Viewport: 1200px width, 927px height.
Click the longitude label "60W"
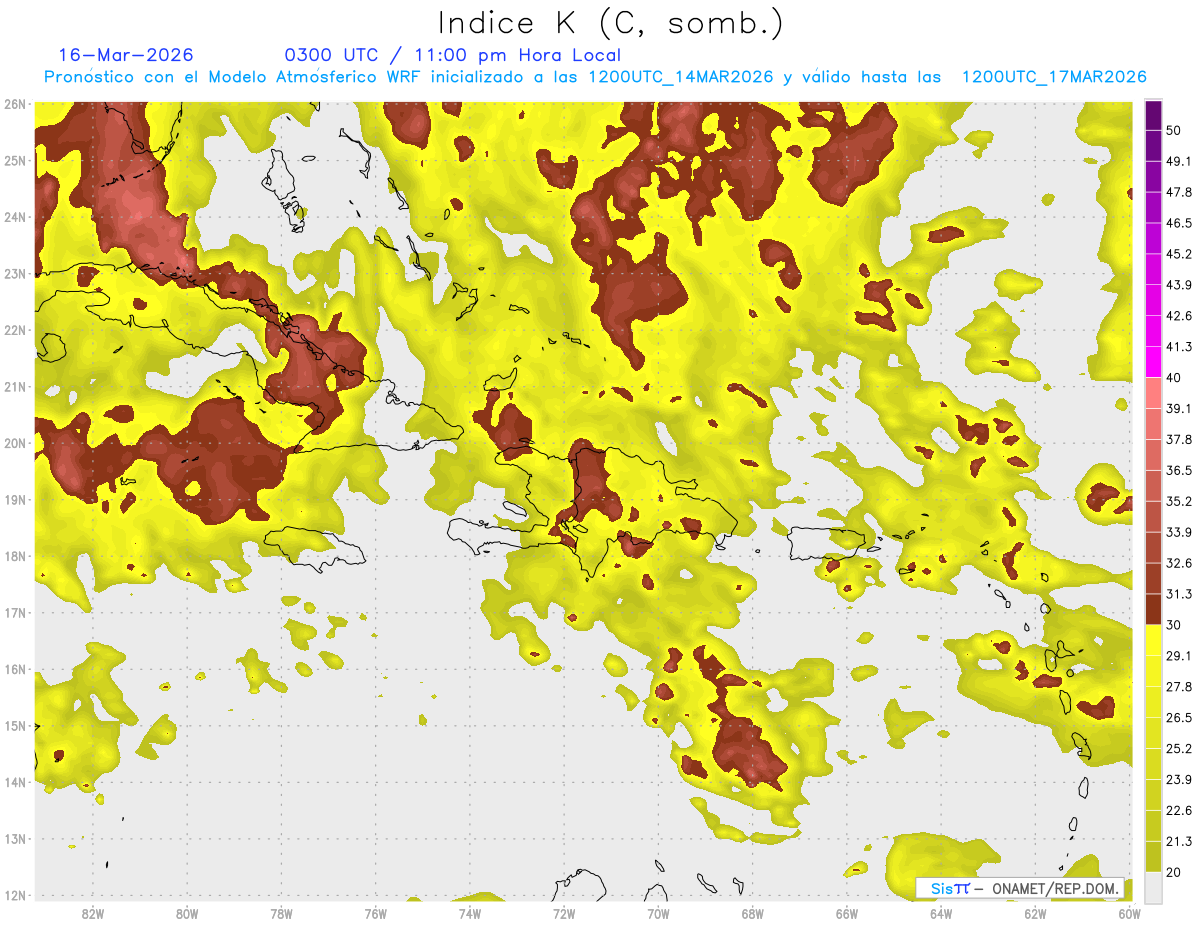(x=1129, y=914)
